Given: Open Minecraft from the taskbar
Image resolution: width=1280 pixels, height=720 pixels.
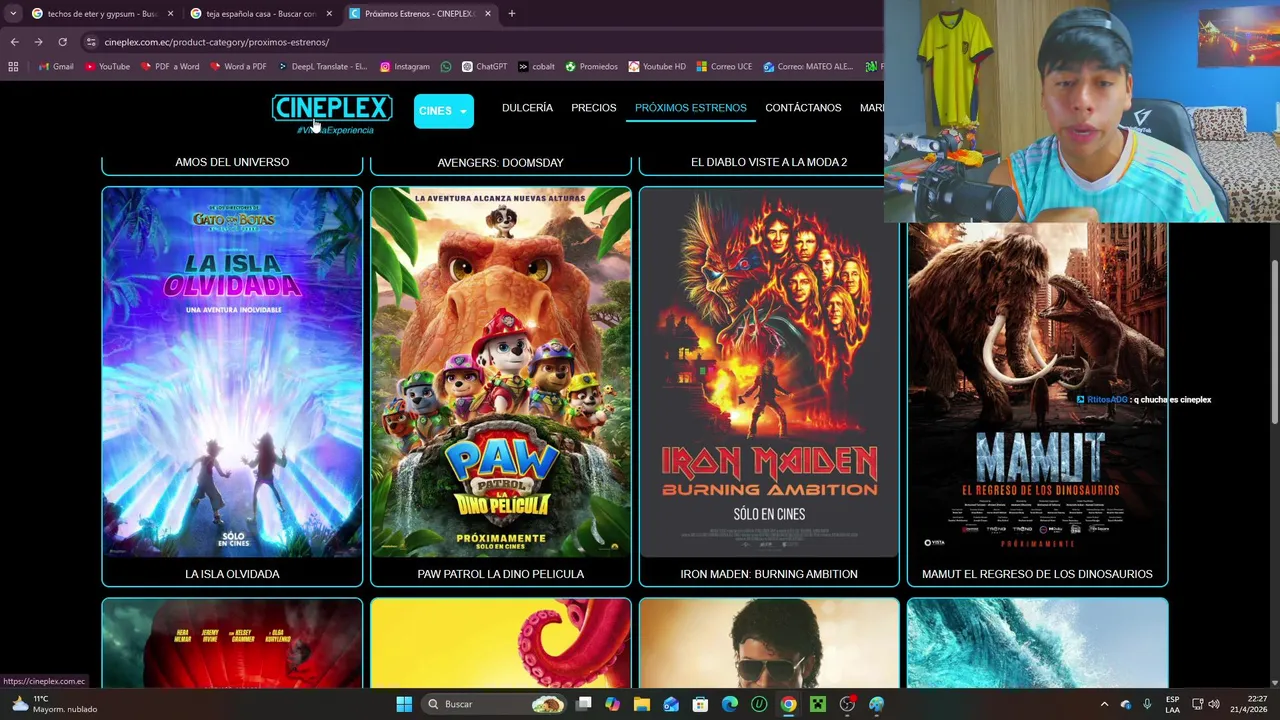Looking at the screenshot, I should [x=818, y=704].
